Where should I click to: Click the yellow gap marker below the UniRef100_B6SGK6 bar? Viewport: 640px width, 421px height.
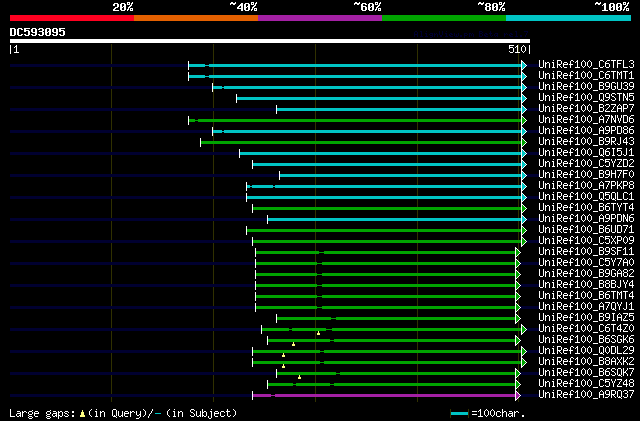(293, 345)
